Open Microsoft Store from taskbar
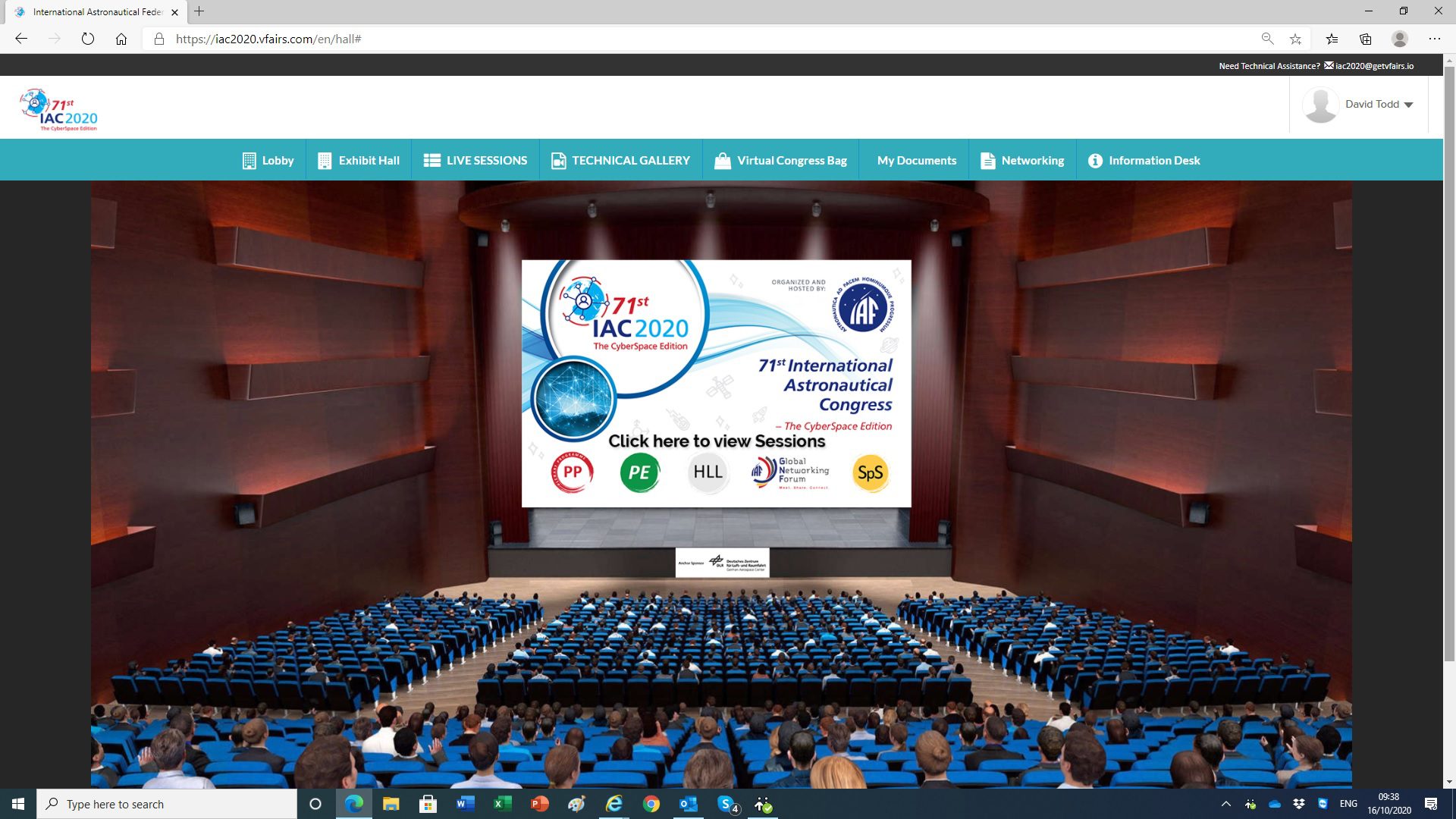This screenshot has width=1456, height=819. 428,804
